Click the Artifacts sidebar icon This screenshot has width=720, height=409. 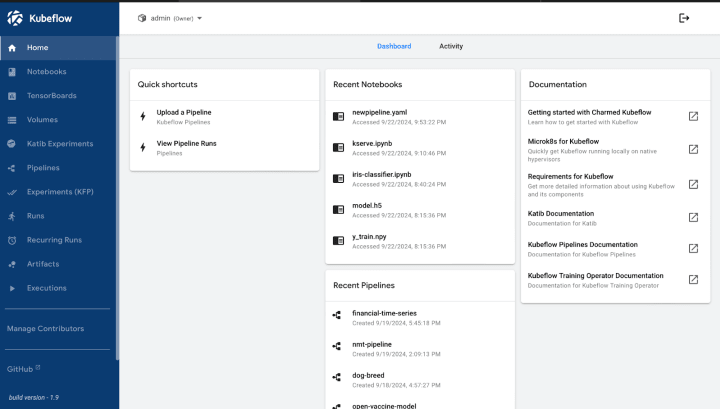point(12,264)
